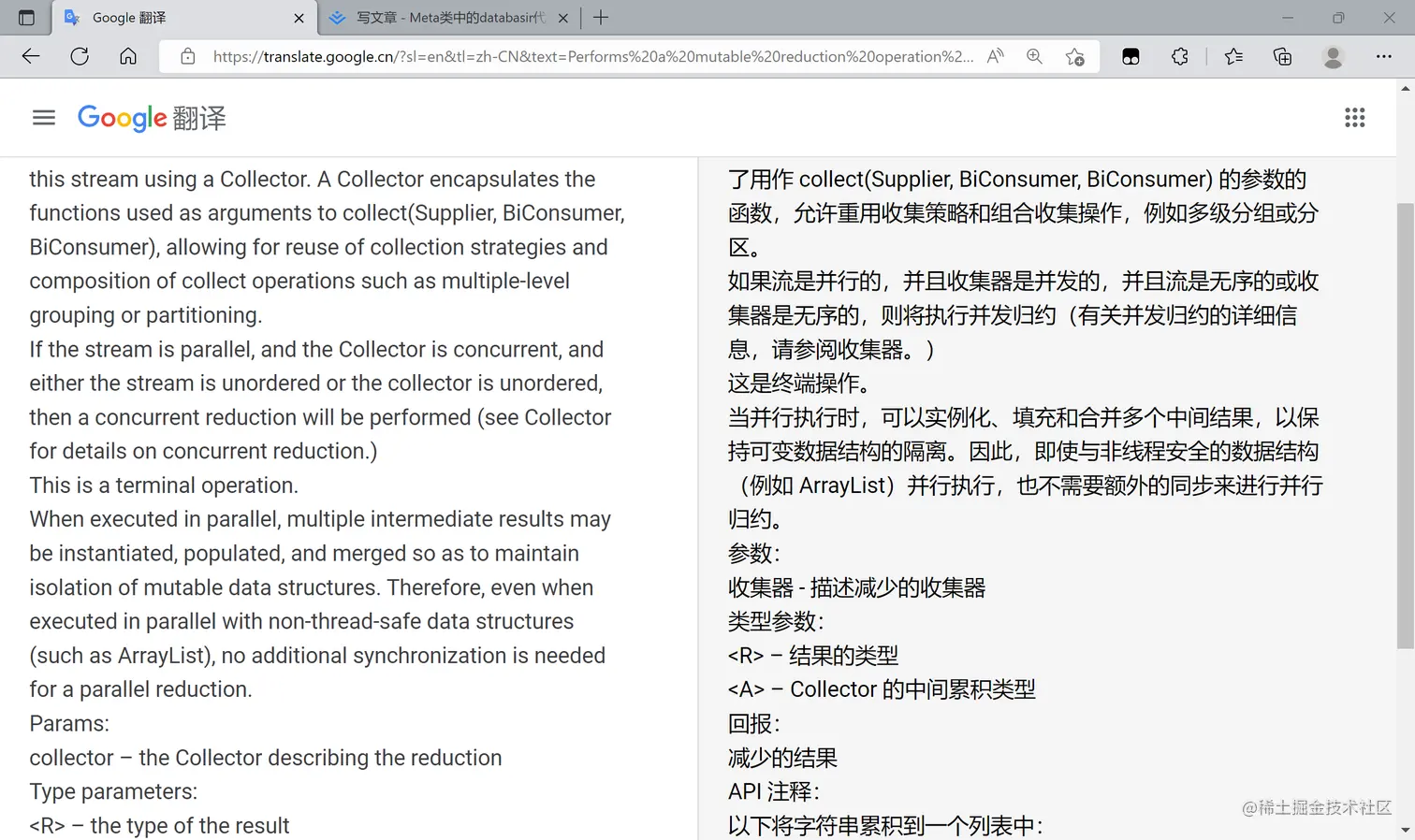Screen dimensions: 1415x840
Task: Click translated line 'API 注释:'
Action: 774,791
